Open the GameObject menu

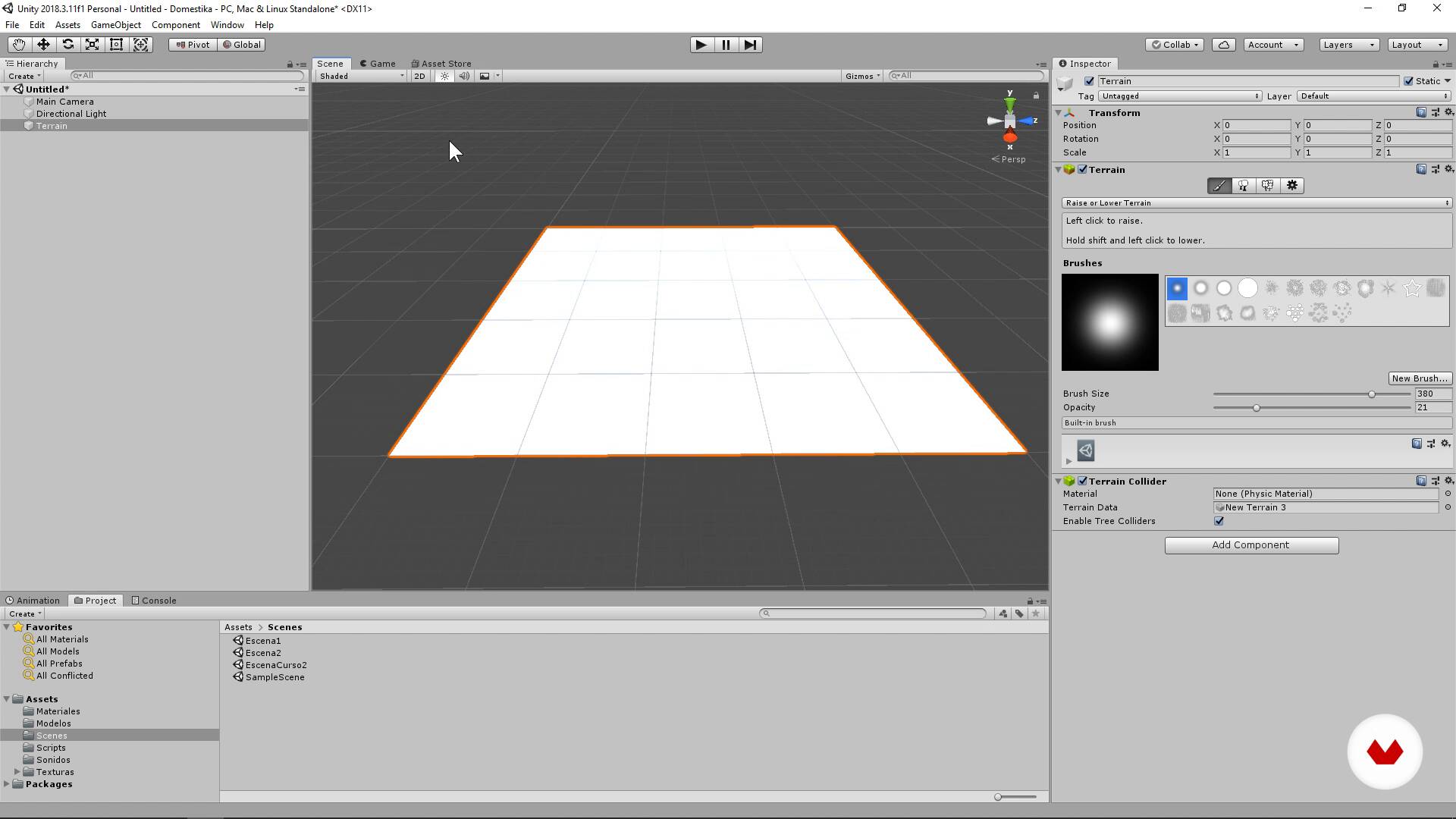click(x=115, y=25)
